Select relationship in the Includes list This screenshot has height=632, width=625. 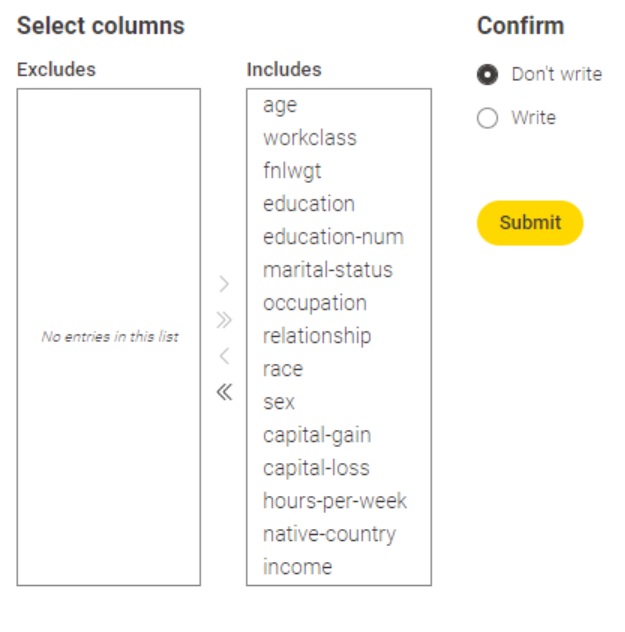point(316,336)
